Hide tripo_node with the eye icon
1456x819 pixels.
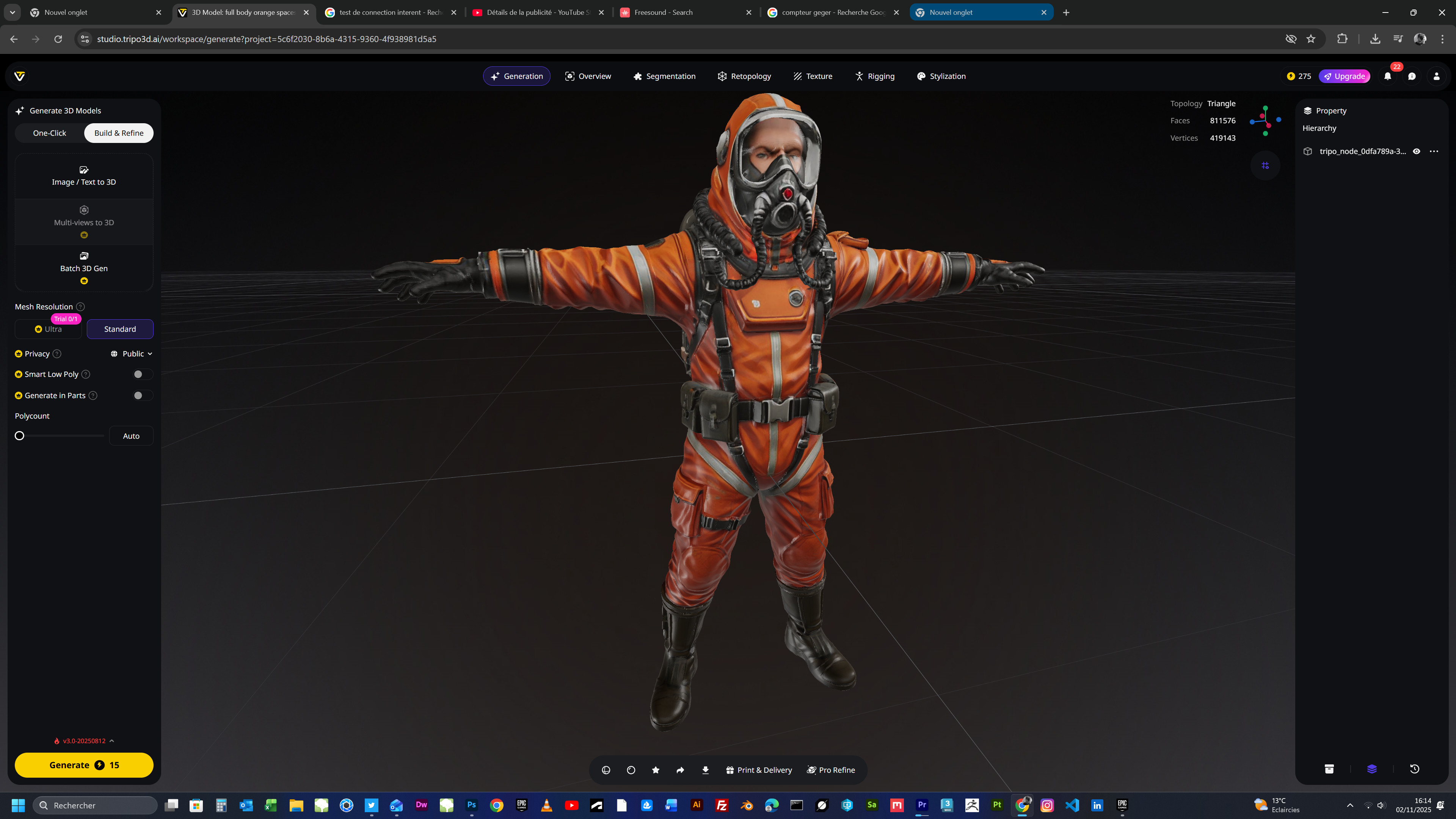(1417, 152)
